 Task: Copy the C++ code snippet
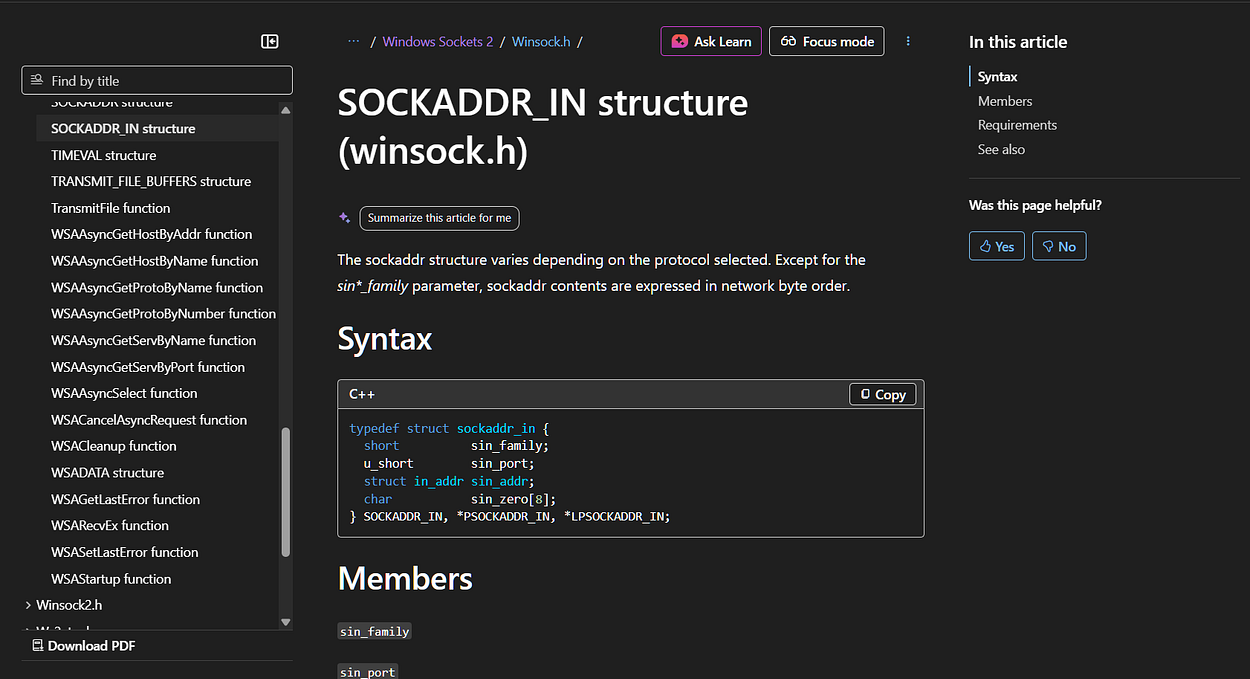point(882,394)
